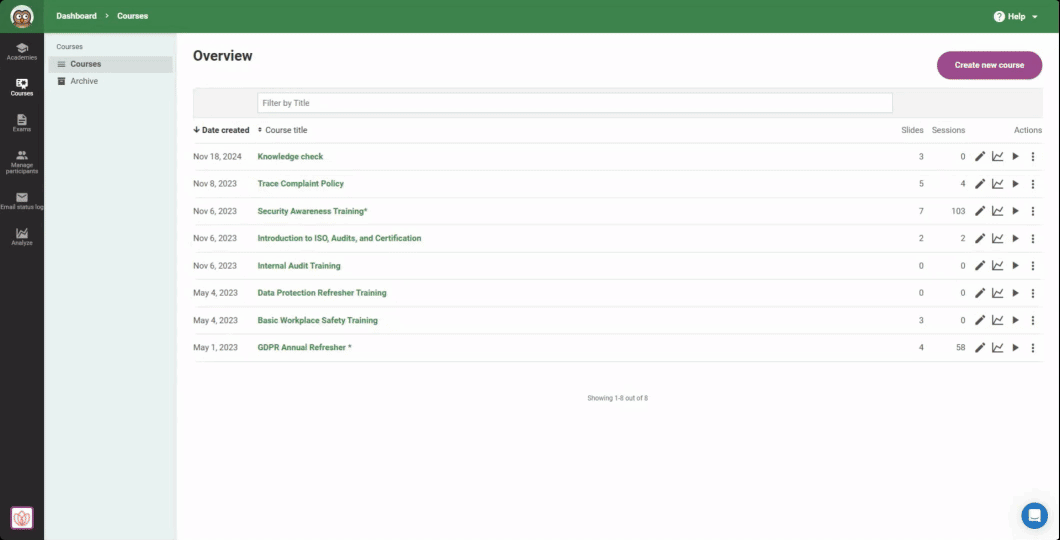Viewport: 1060px width, 540px height.
Task: Click the Filter by Title field
Action: [x=574, y=103]
